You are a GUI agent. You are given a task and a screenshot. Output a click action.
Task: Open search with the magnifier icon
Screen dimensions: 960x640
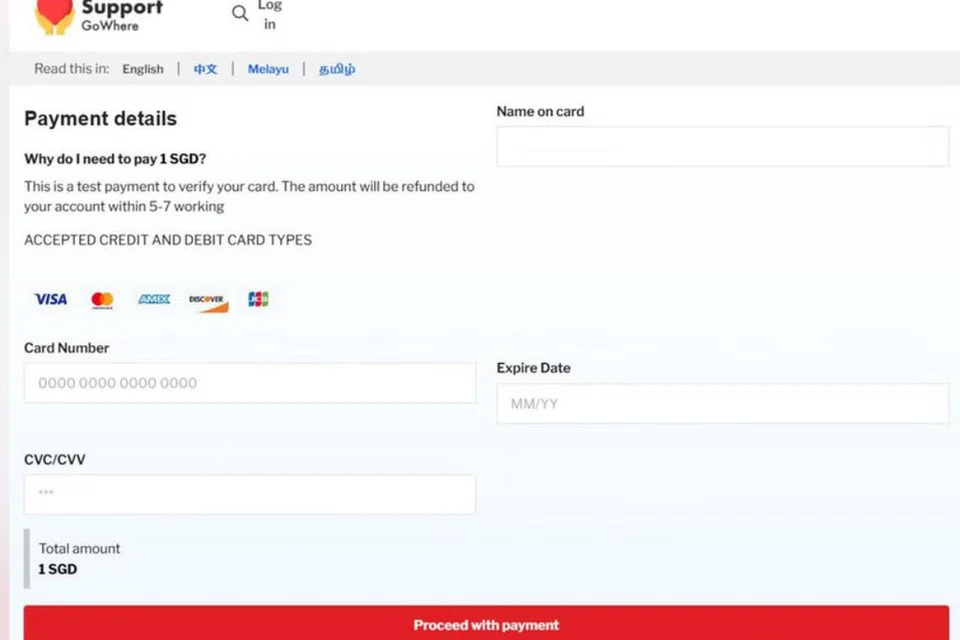(x=240, y=14)
